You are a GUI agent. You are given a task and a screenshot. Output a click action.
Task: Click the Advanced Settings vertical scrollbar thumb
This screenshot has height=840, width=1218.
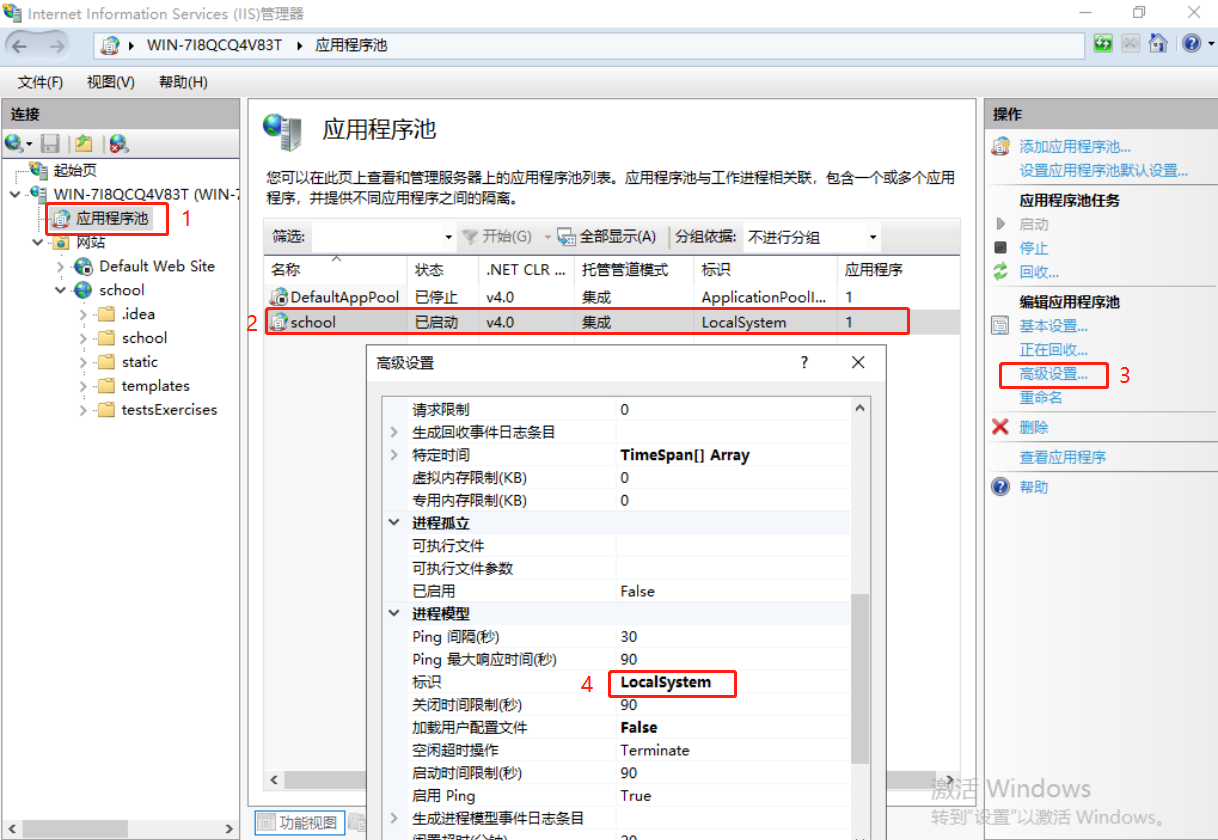[x=859, y=679]
